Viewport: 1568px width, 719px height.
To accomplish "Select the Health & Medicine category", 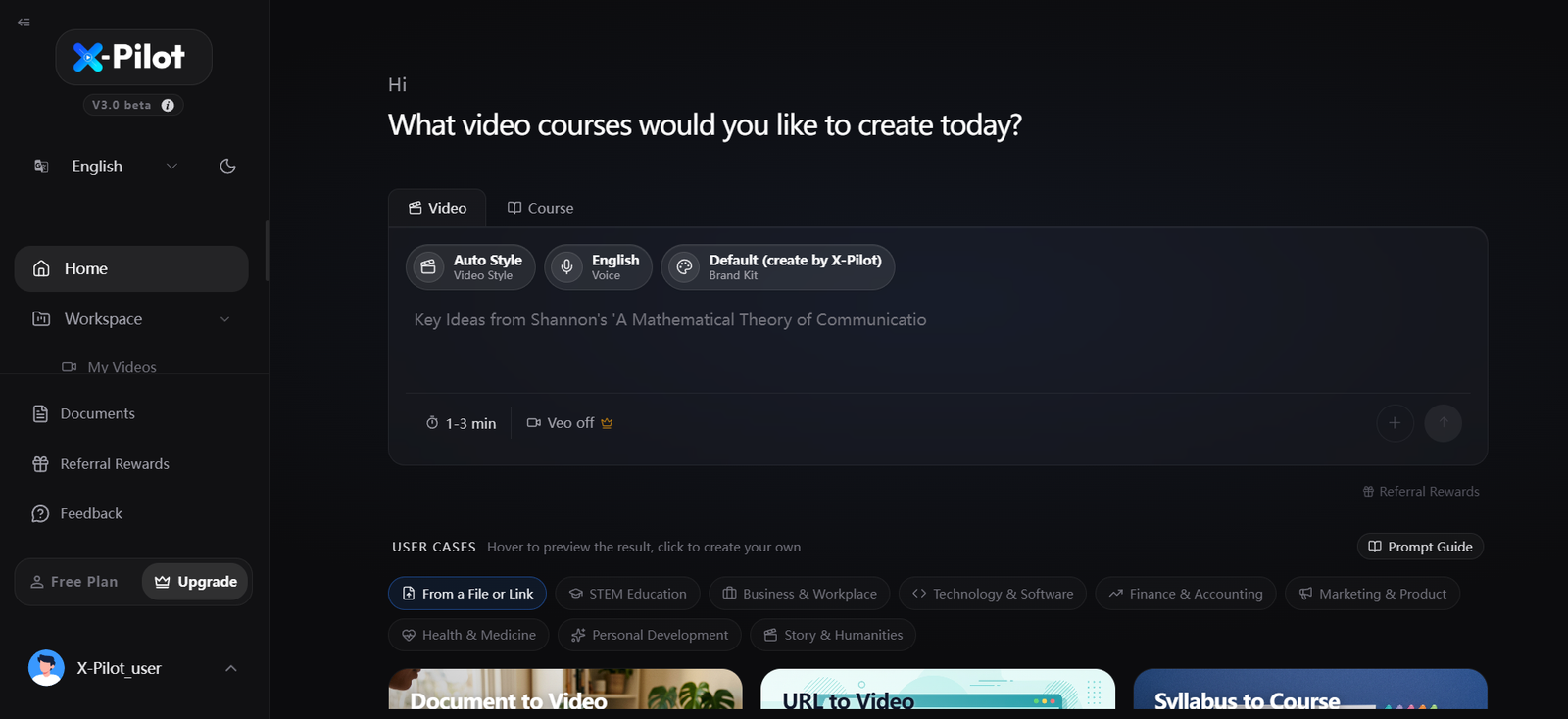I will pyautogui.click(x=468, y=635).
